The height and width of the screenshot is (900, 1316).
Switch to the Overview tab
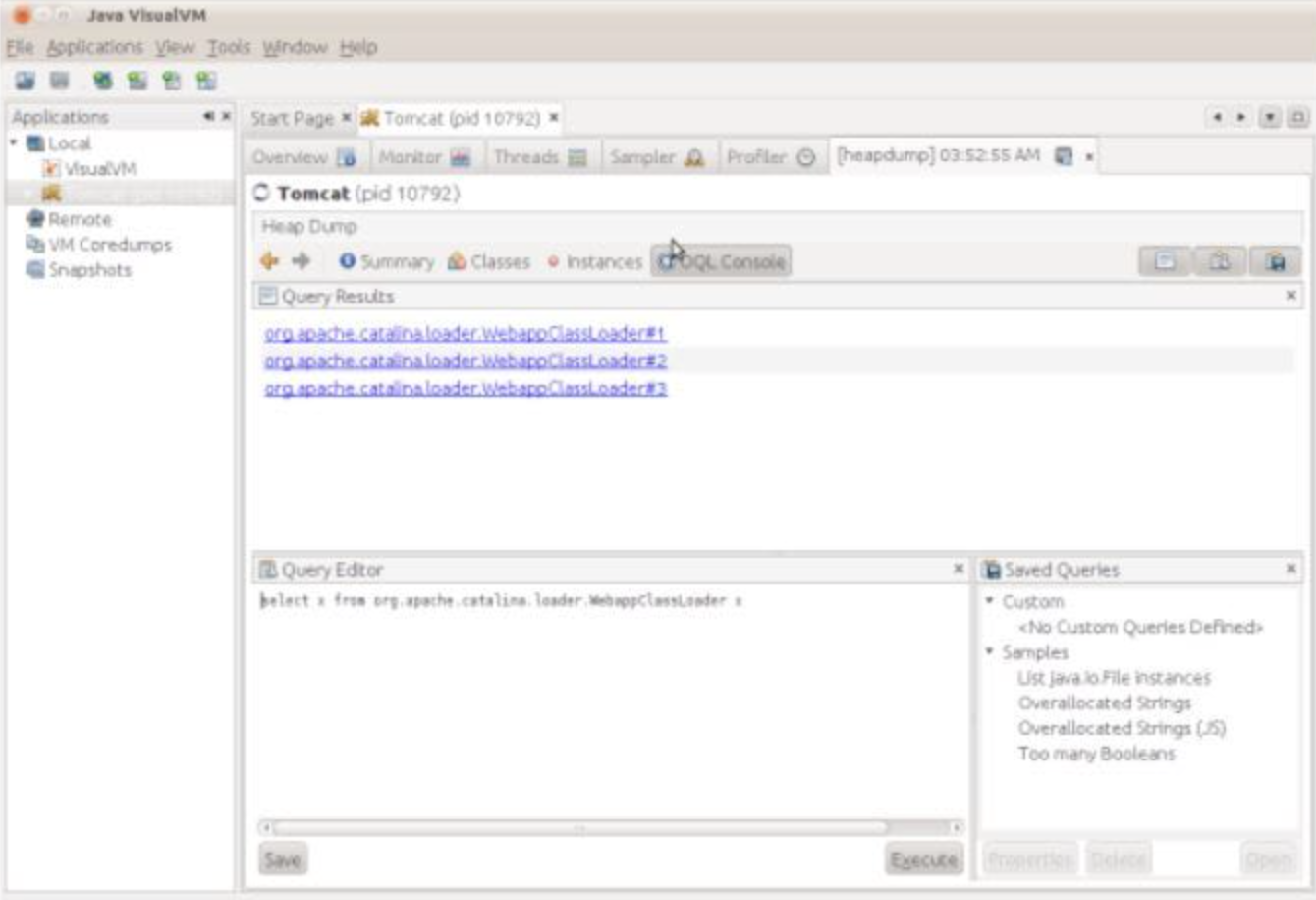coord(304,157)
